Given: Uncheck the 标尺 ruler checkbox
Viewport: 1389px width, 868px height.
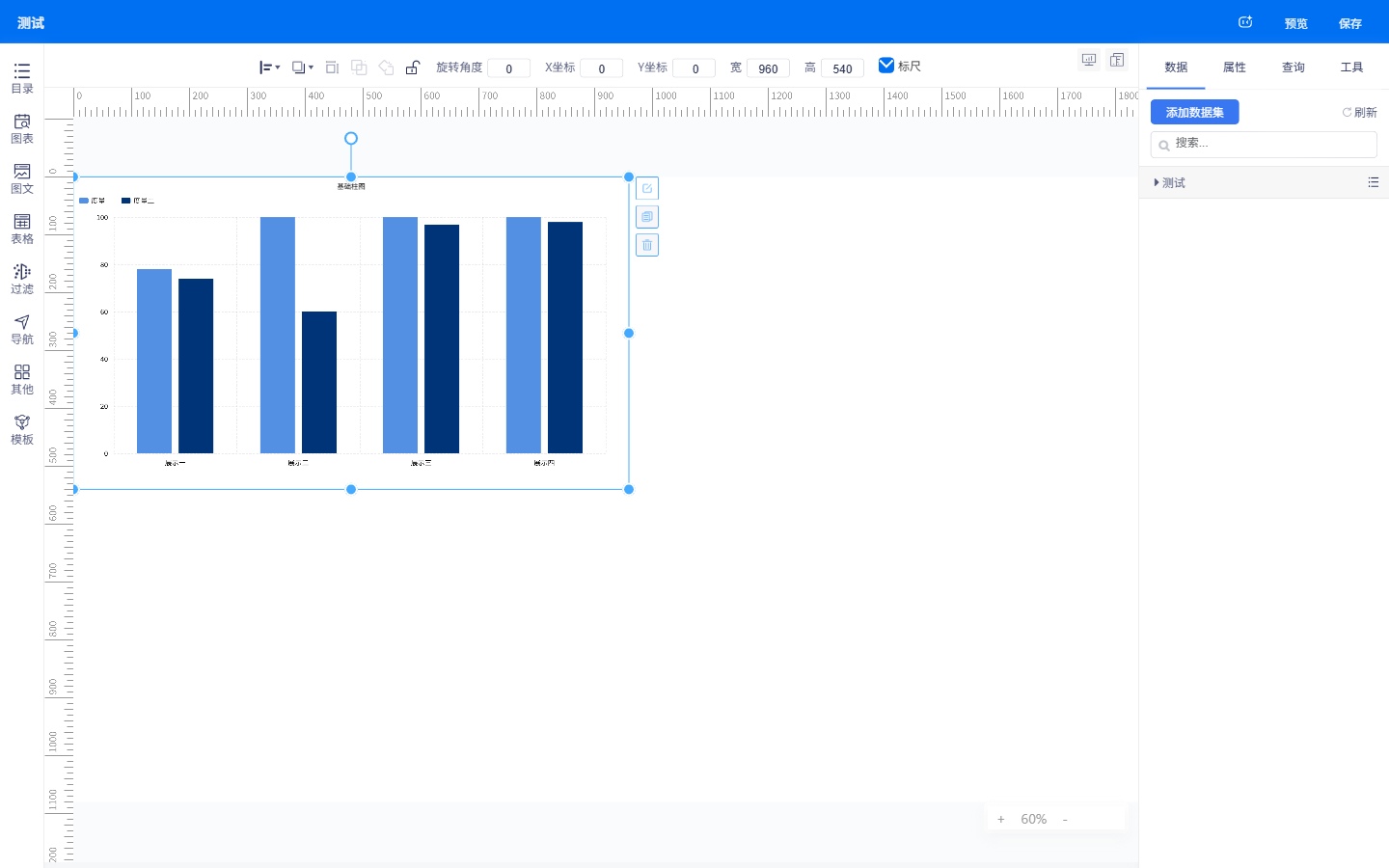Looking at the screenshot, I should point(886,66).
